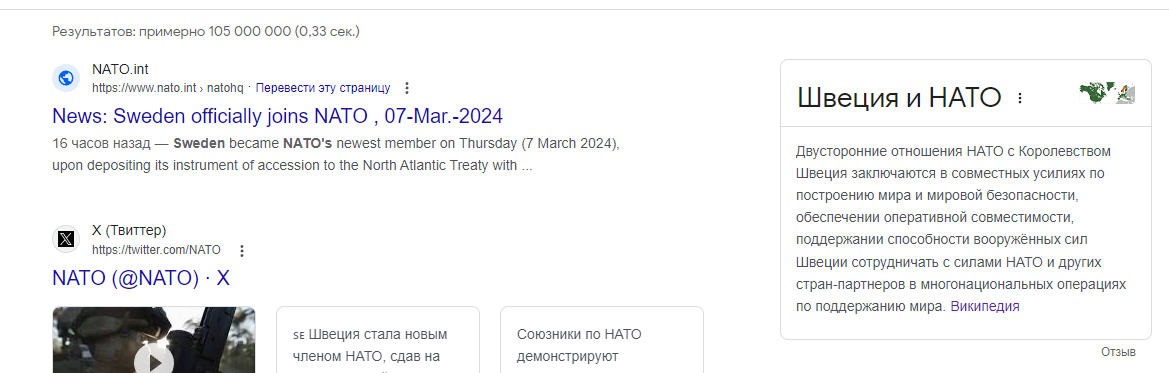Viewport: 1169px width, 373px height.
Task: Play the video in NATO tweet thumbnail
Action: 154,361
